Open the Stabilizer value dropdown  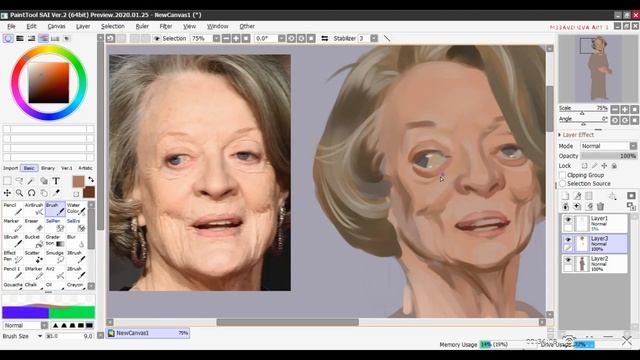click(374, 38)
